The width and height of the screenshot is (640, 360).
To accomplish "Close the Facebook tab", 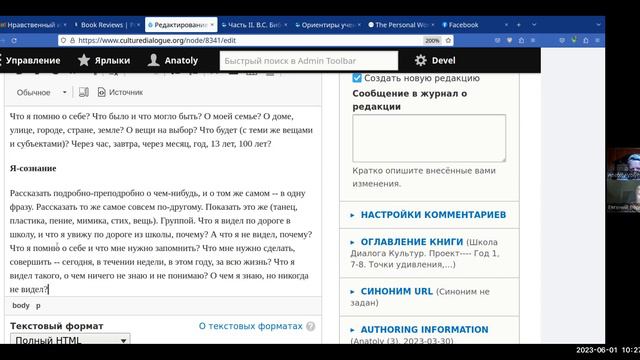I will tap(506, 25).
